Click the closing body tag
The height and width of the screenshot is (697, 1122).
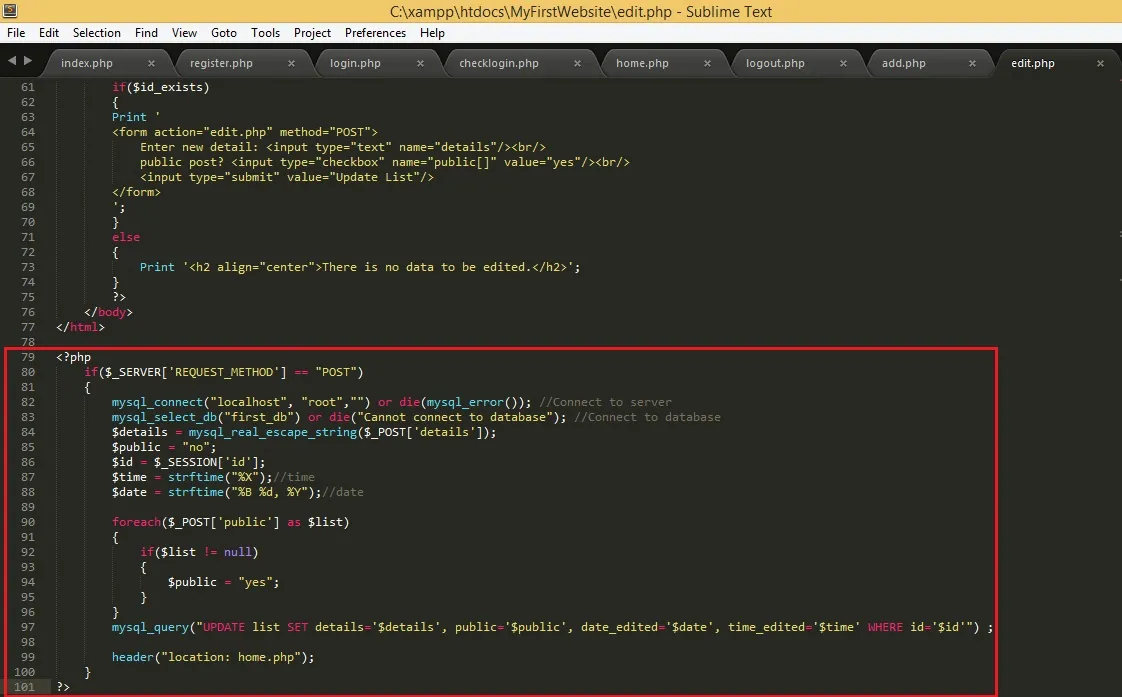pyautogui.click(x=108, y=312)
